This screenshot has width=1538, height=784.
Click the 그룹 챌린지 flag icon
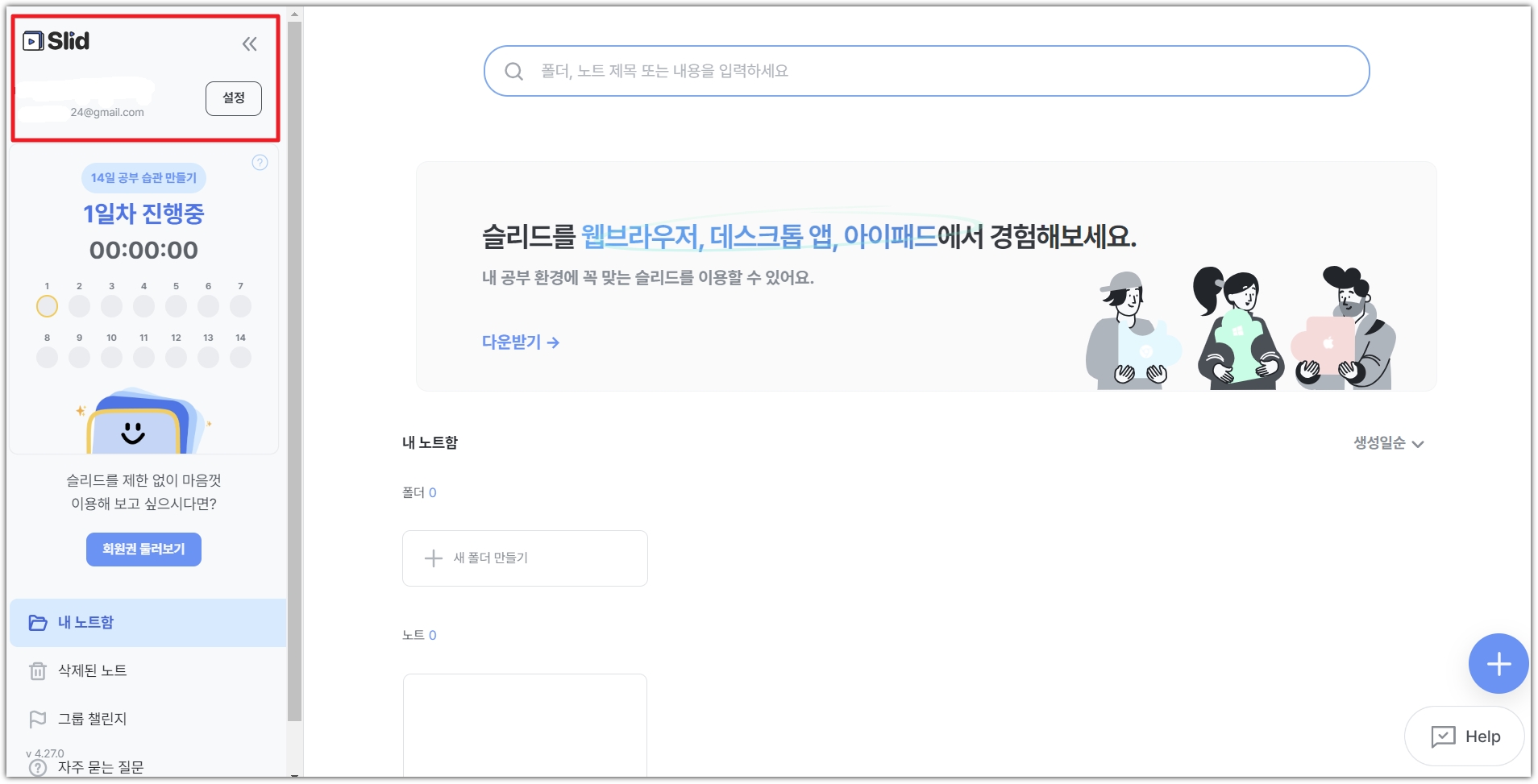pos(38,719)
